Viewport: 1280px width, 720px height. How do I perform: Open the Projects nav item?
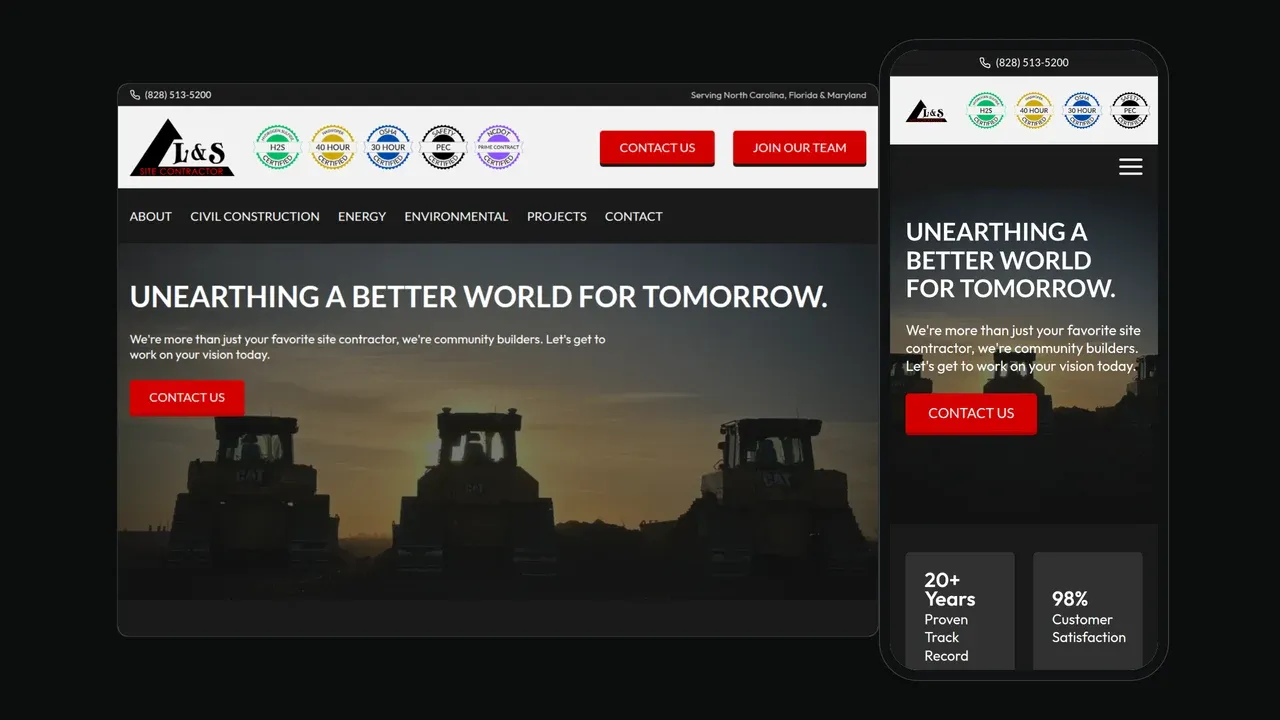pos(557,216)
